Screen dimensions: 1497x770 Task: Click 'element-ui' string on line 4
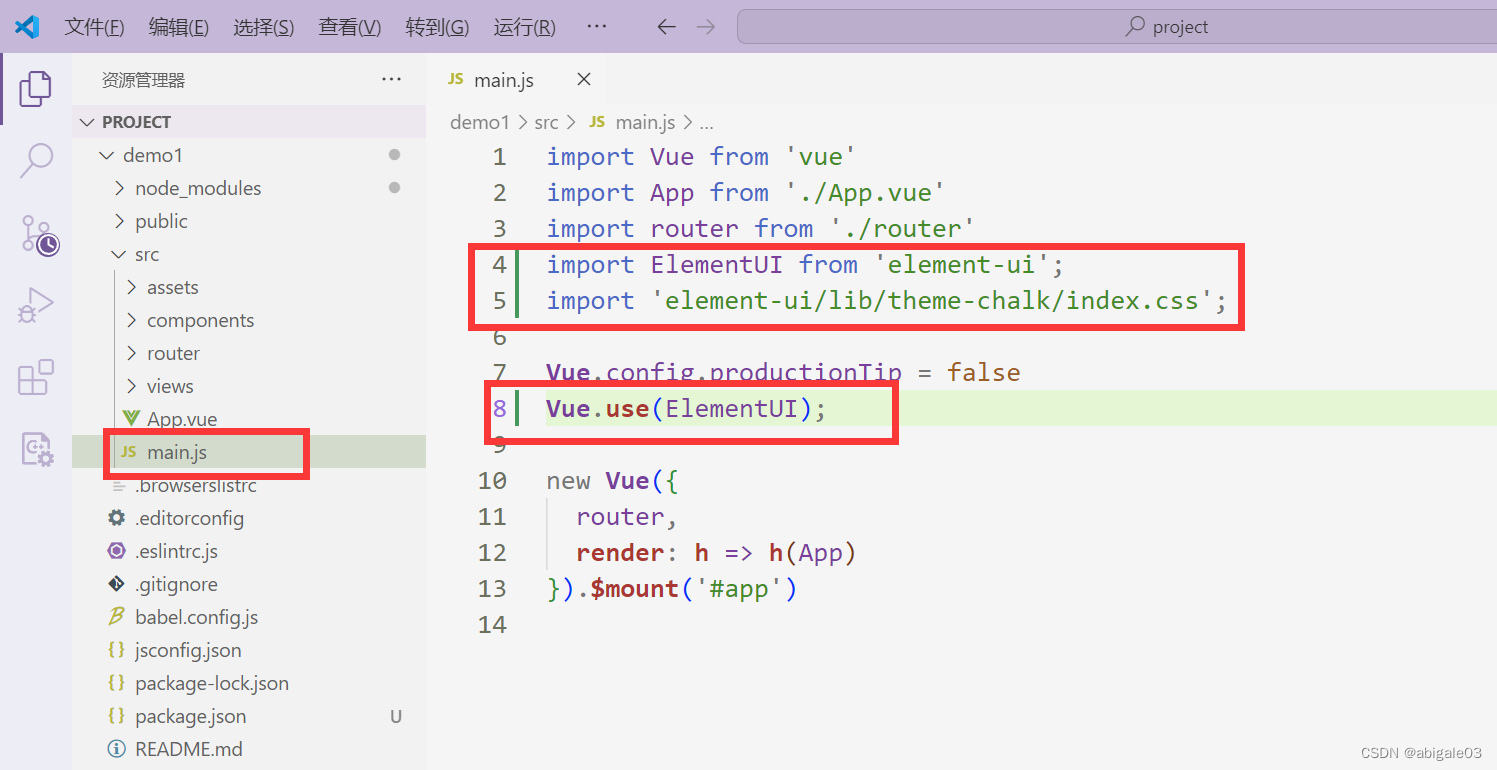(960, 265)
